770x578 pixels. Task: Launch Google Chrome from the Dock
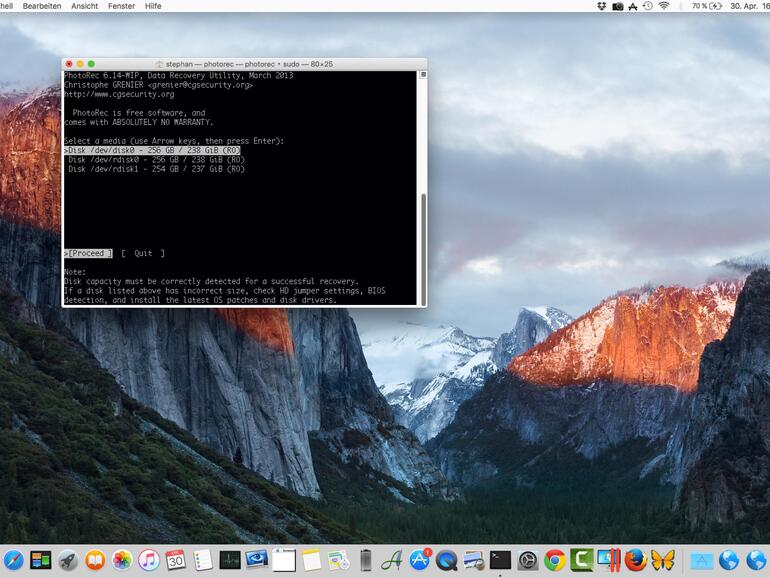coord(554,560)
